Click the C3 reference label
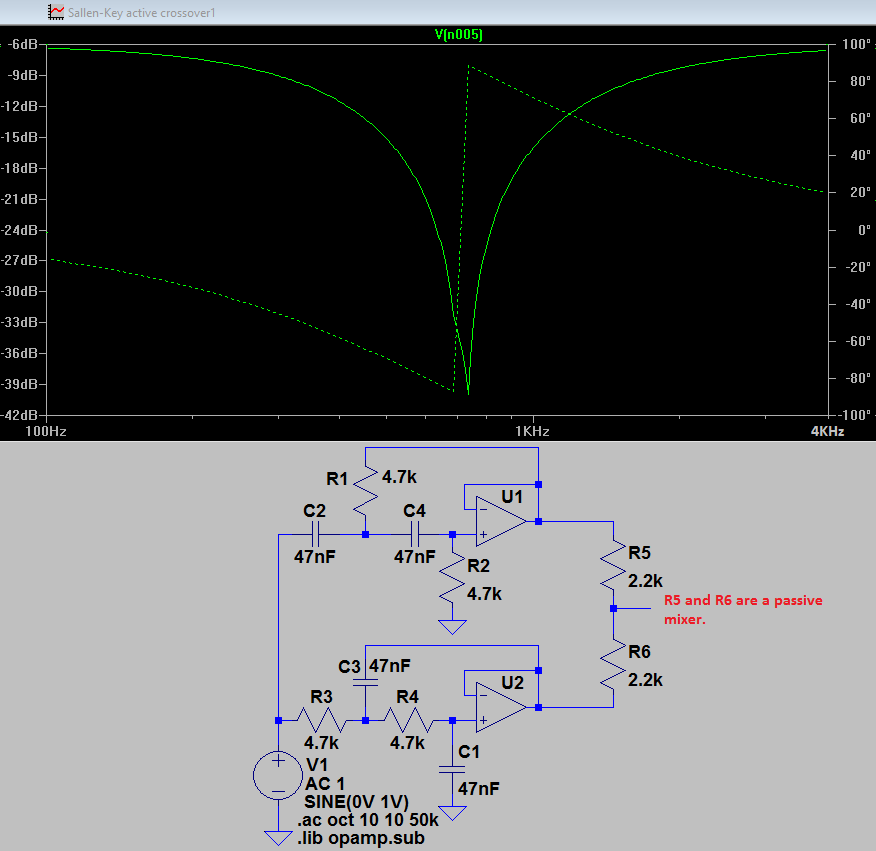The image size is (876, 851). (x=349, y=667)
